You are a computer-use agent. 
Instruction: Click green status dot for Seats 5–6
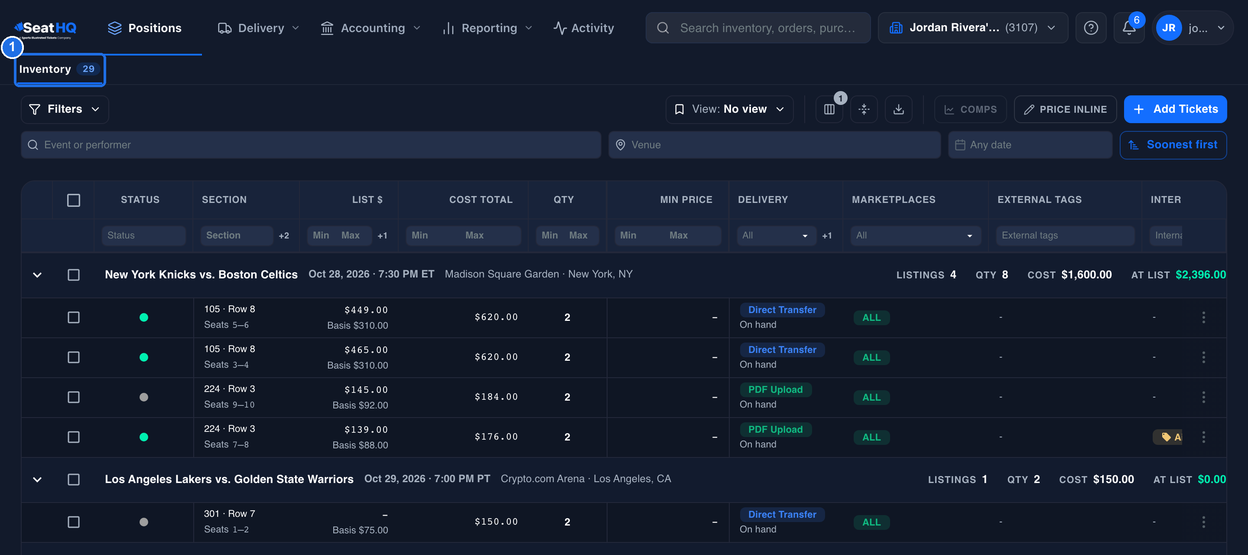tap(144, 317)
